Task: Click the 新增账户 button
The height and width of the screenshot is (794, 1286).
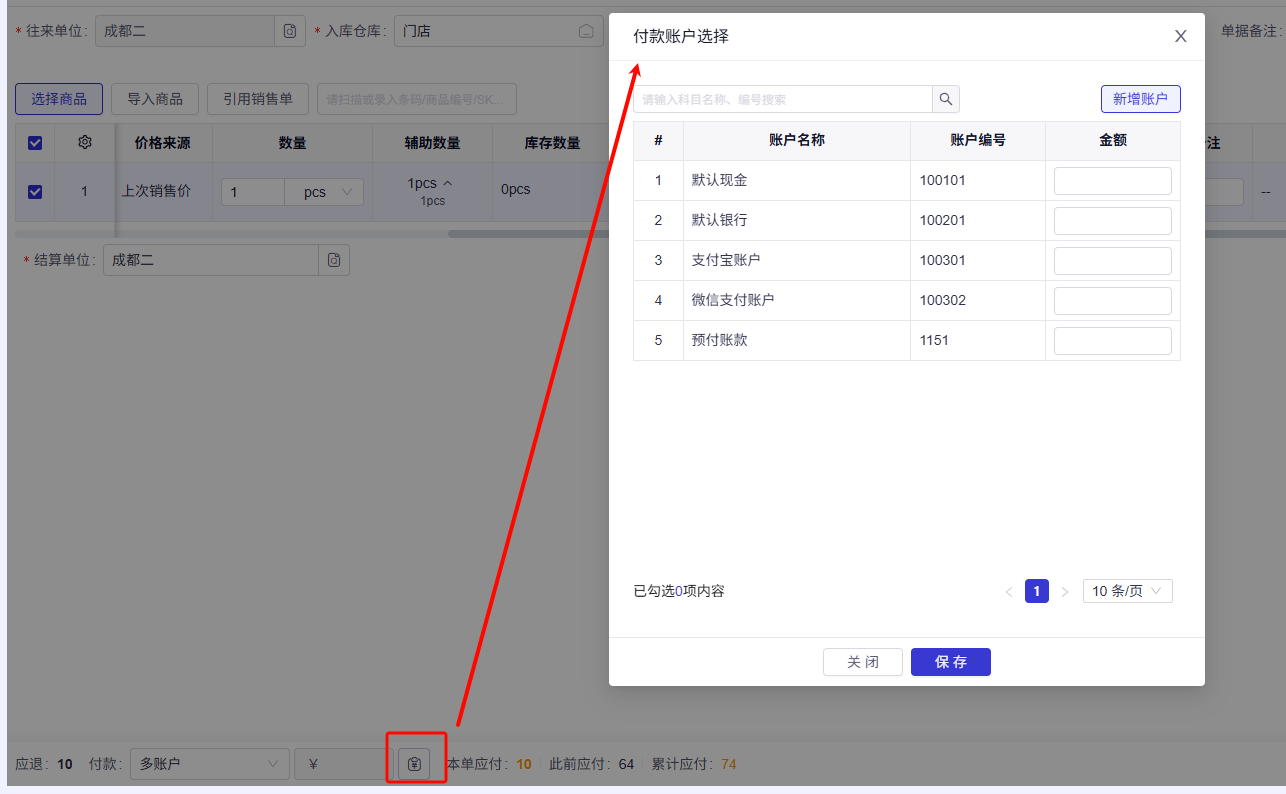Action: [1141, 99]
